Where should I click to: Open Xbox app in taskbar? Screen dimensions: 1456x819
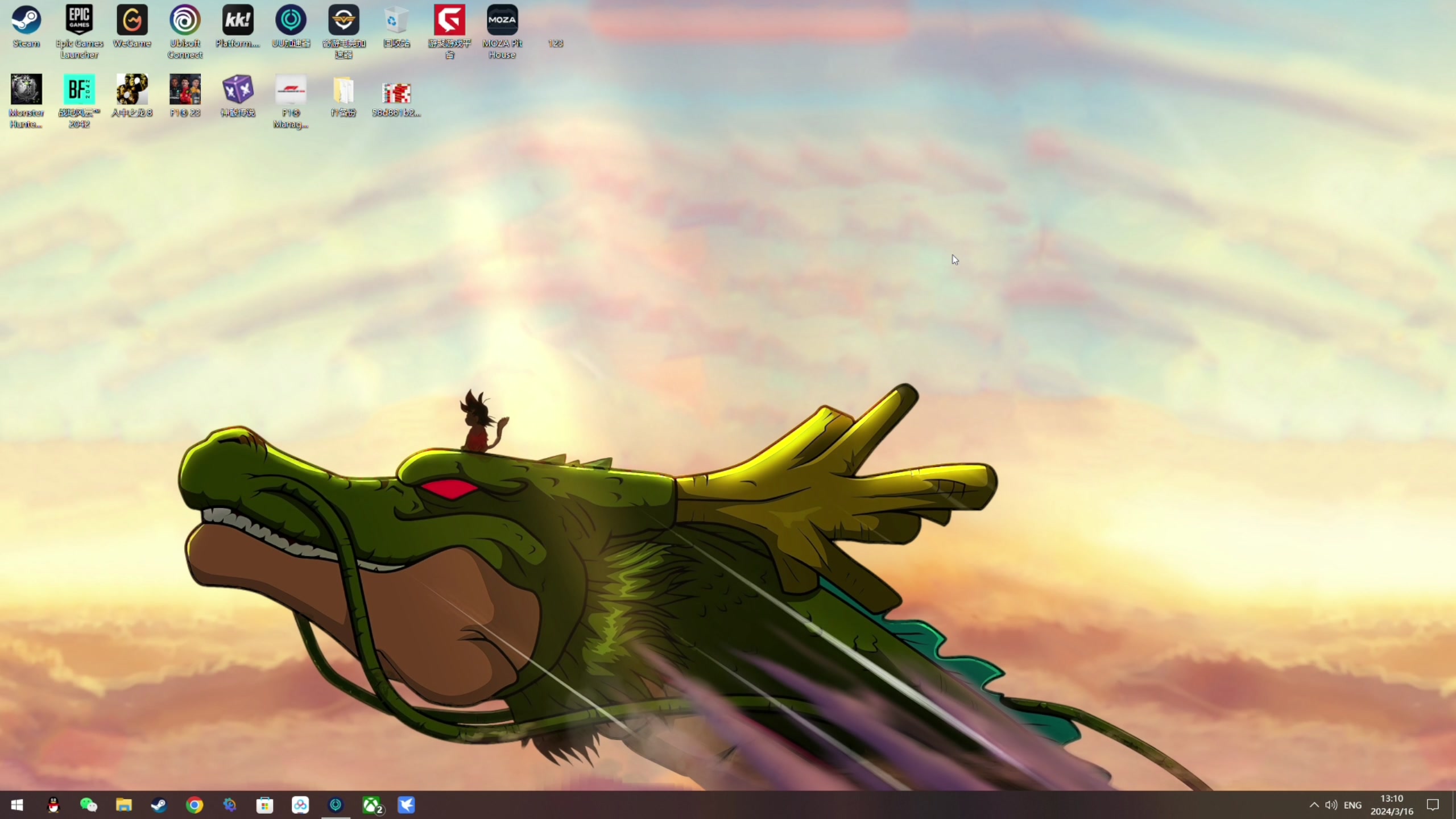[x=372, y=805]
